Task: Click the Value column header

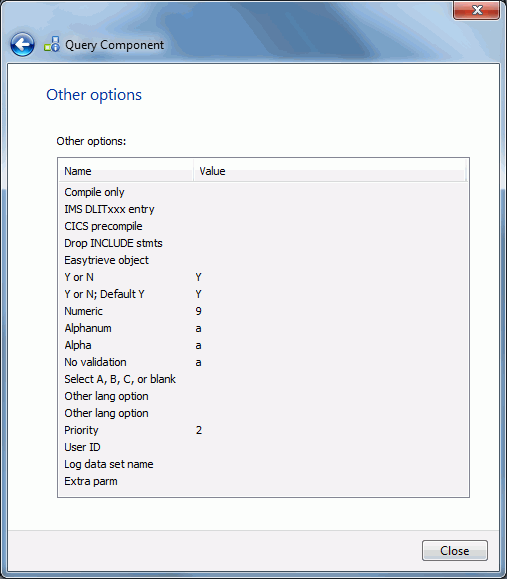Action: coord(329,171)
